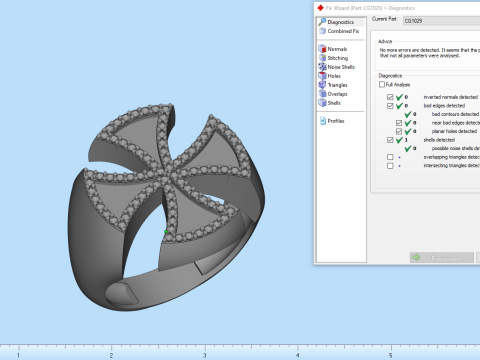
Task: Select the Triangles fix step
Action: tap(333, 85)
